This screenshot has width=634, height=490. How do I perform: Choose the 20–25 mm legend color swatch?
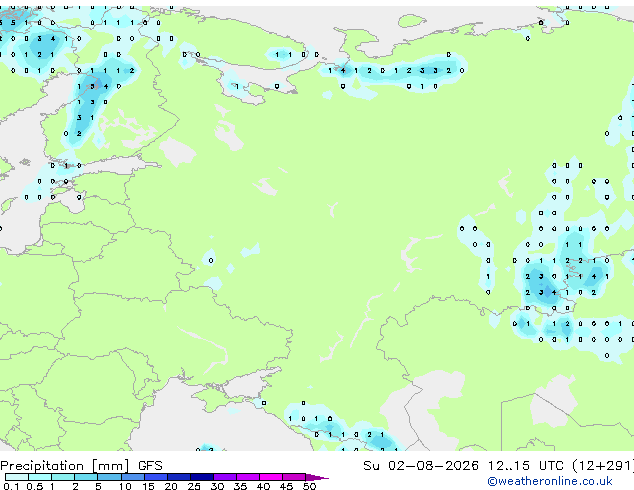pos(179,477)
